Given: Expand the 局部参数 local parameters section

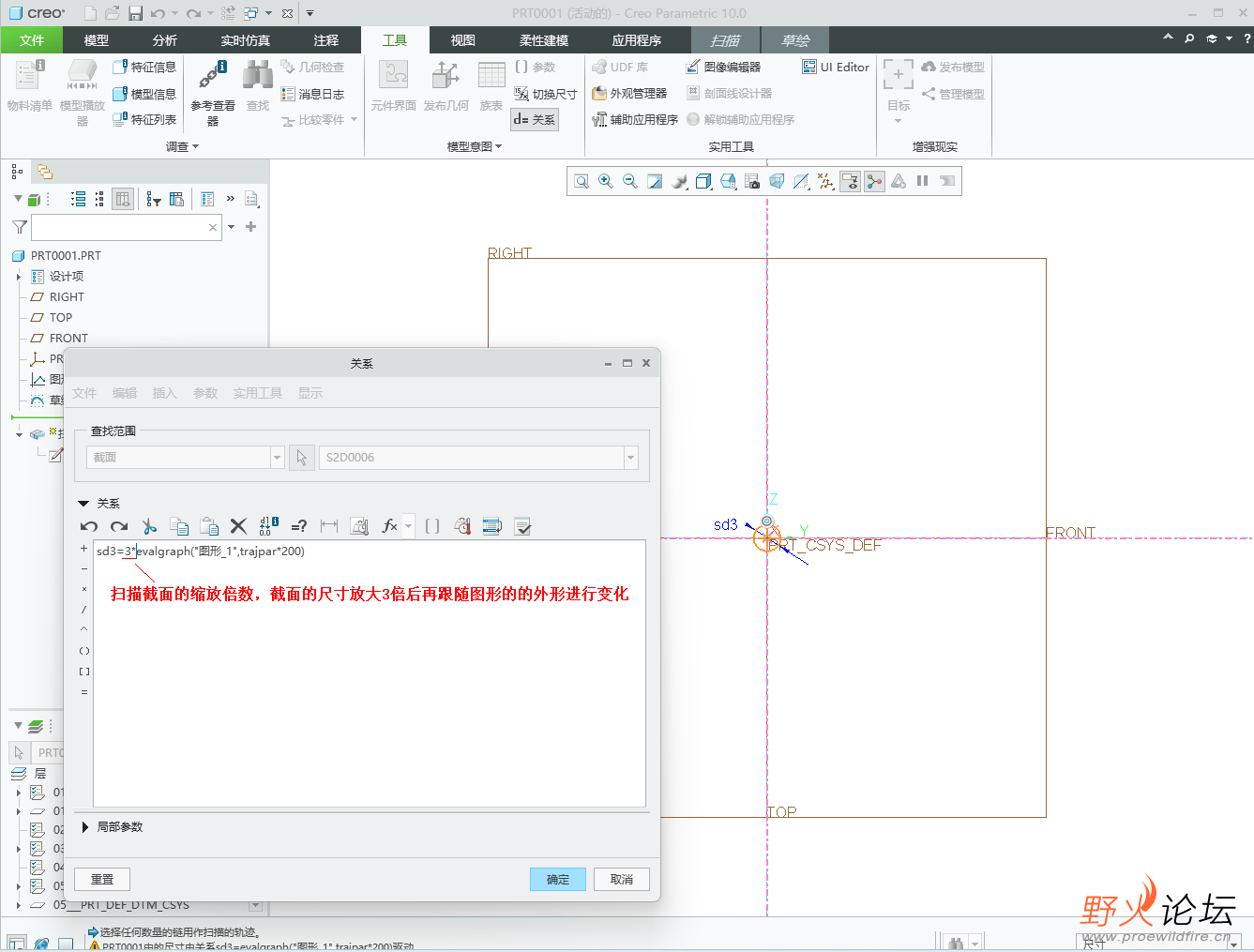Looking at the screenshot, I should click(85, 827).
